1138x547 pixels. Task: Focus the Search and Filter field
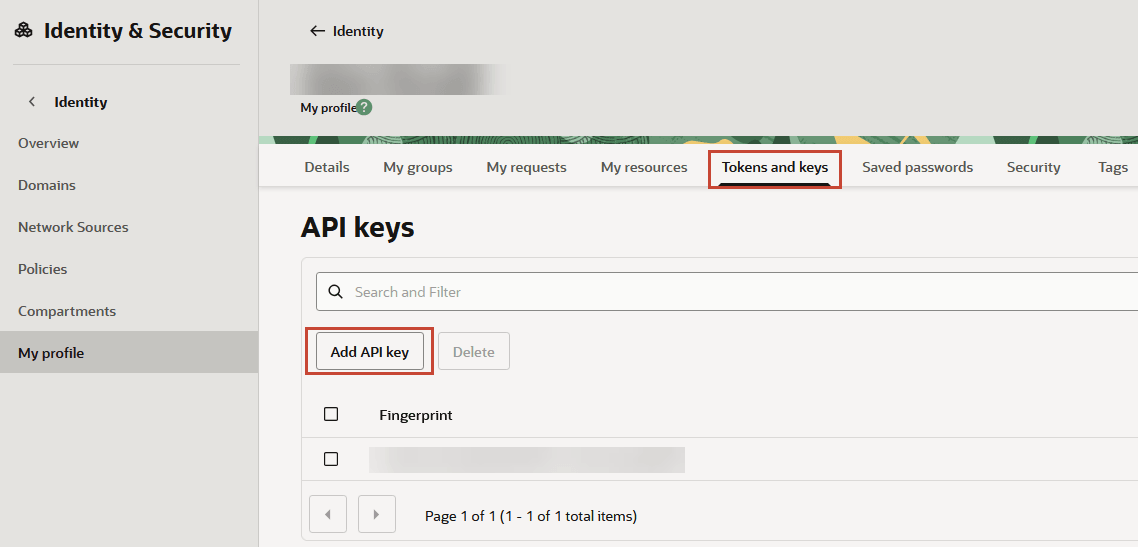pyautogui.click(x=726, y=292)
